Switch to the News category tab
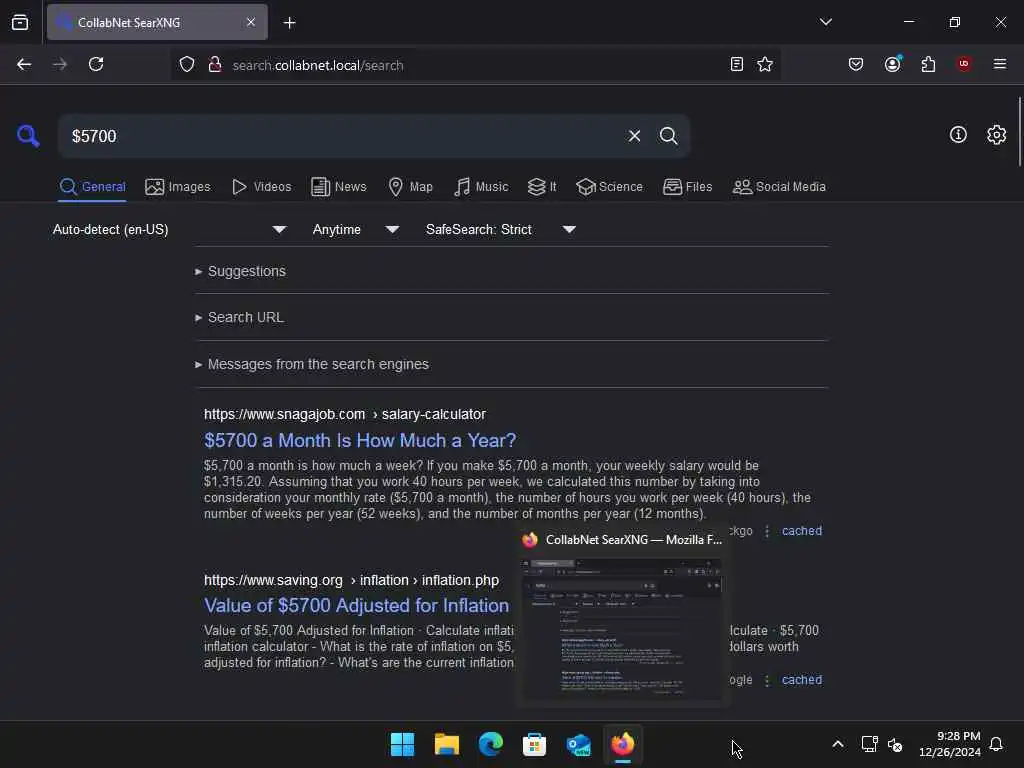 coord(339,187)
